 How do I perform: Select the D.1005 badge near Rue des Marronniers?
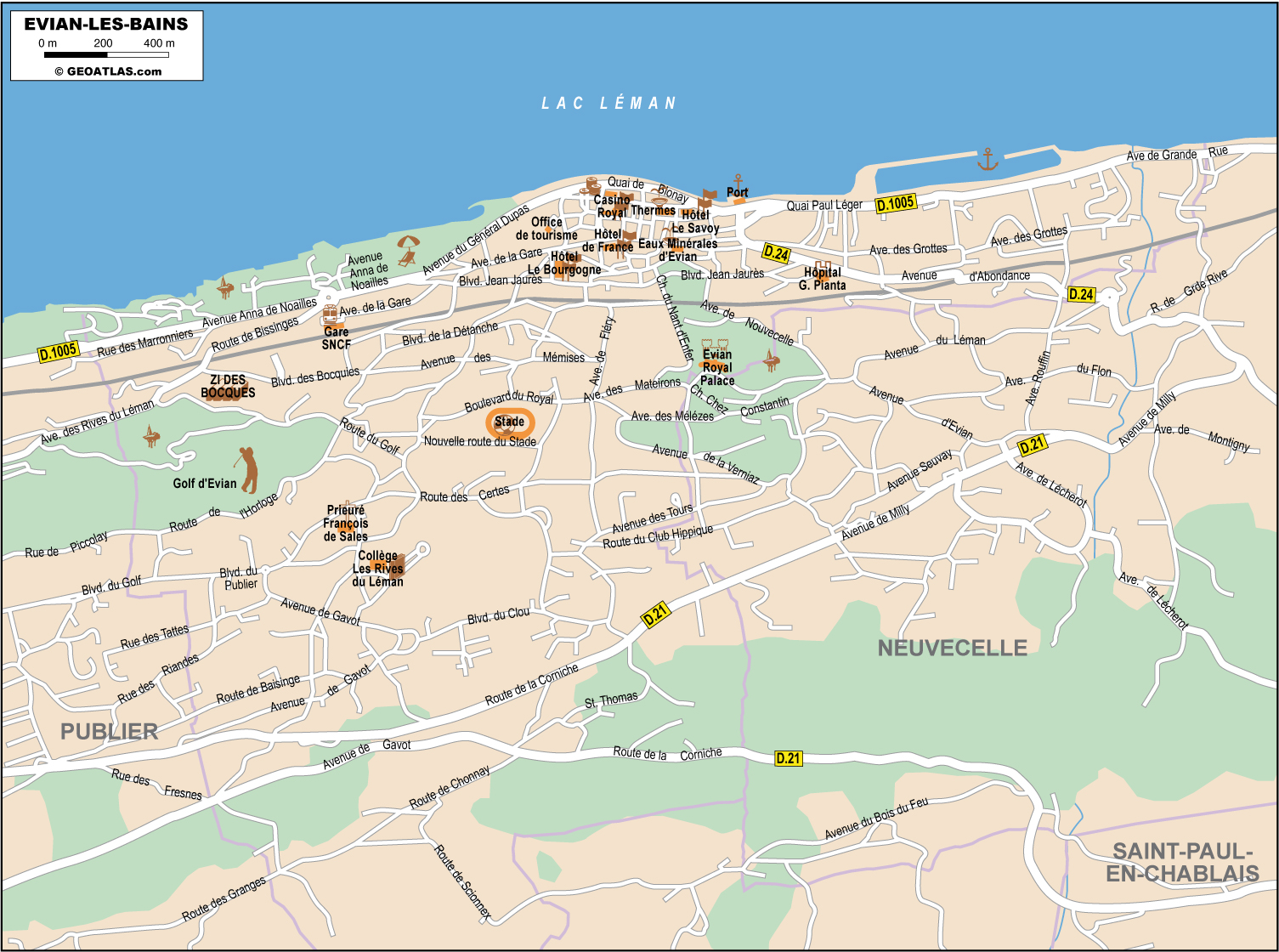58,351
